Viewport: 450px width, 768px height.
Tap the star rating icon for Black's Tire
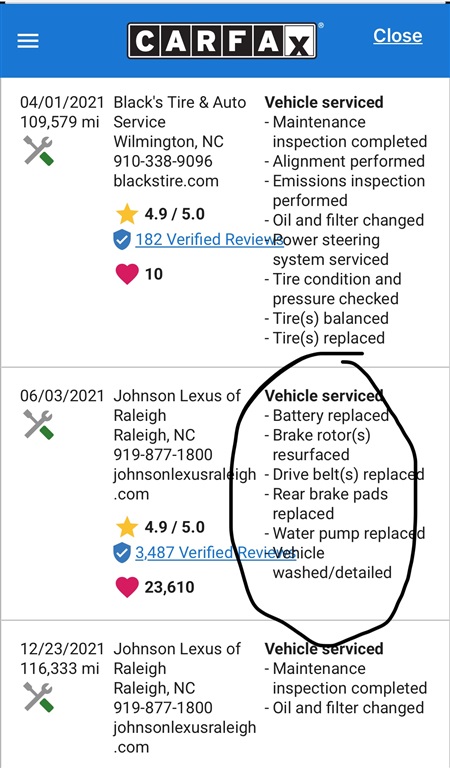click(127, 214)
